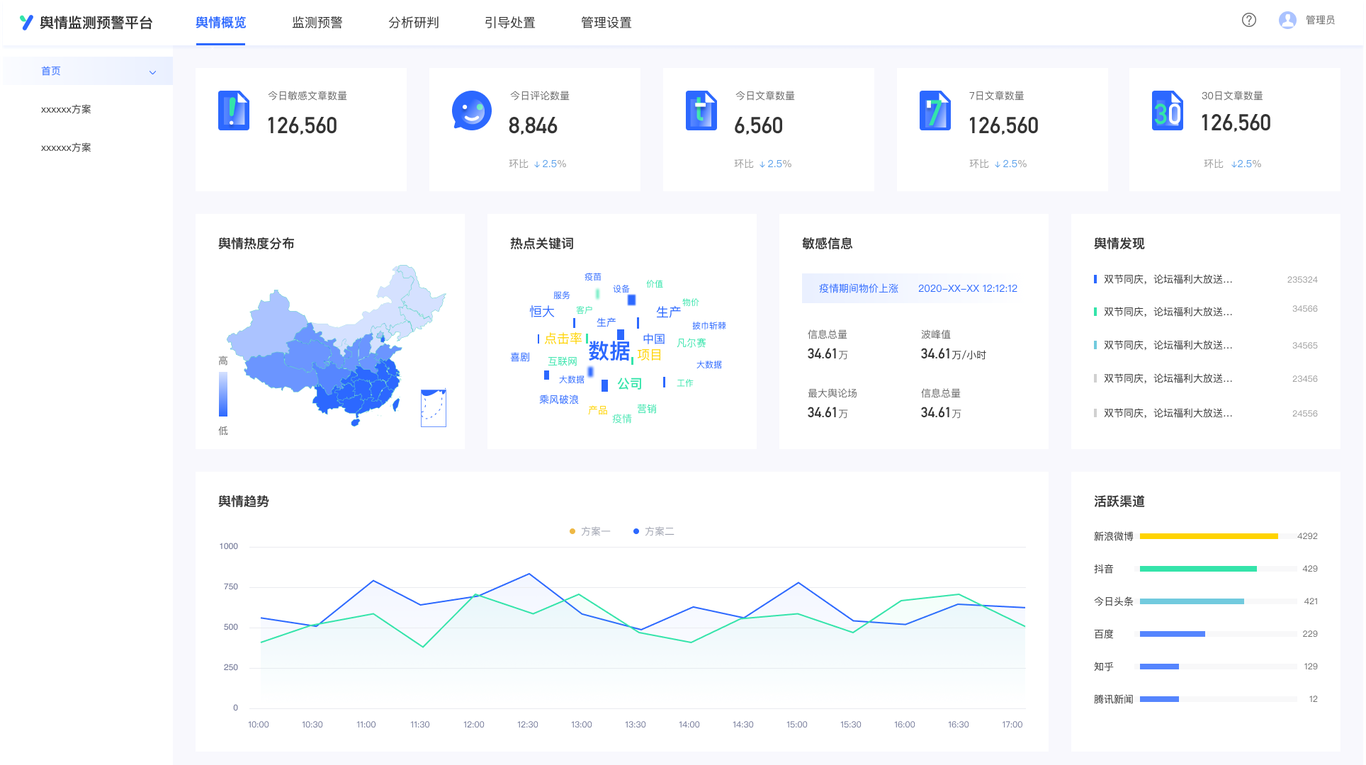Click the 新浪微博 yellow progress bar
Screen dimensions: 1366x765
(1209, 536)
